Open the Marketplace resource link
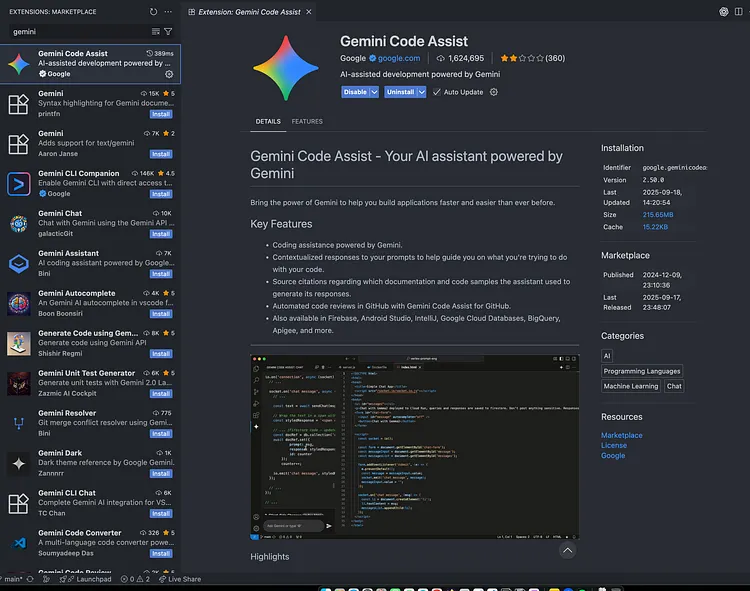The image size is (750, 591). click(x=621, y=435)
